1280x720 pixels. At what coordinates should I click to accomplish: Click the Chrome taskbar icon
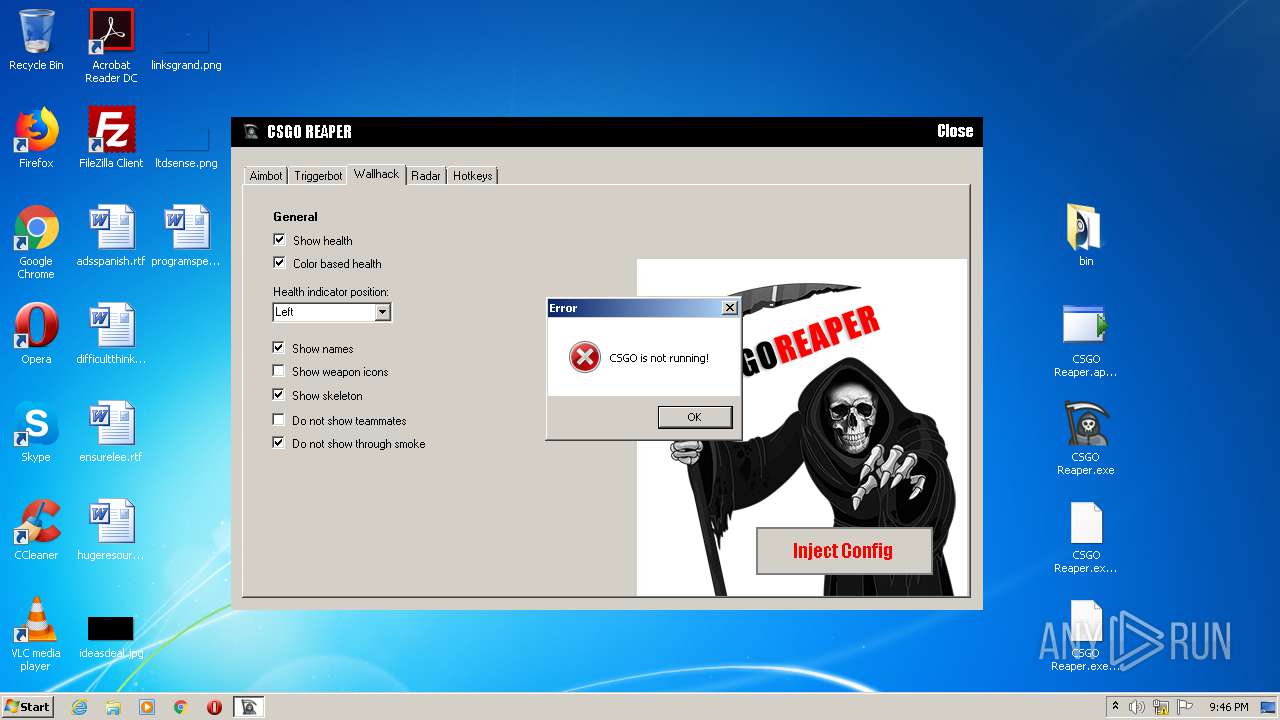[x=181, y=707]
